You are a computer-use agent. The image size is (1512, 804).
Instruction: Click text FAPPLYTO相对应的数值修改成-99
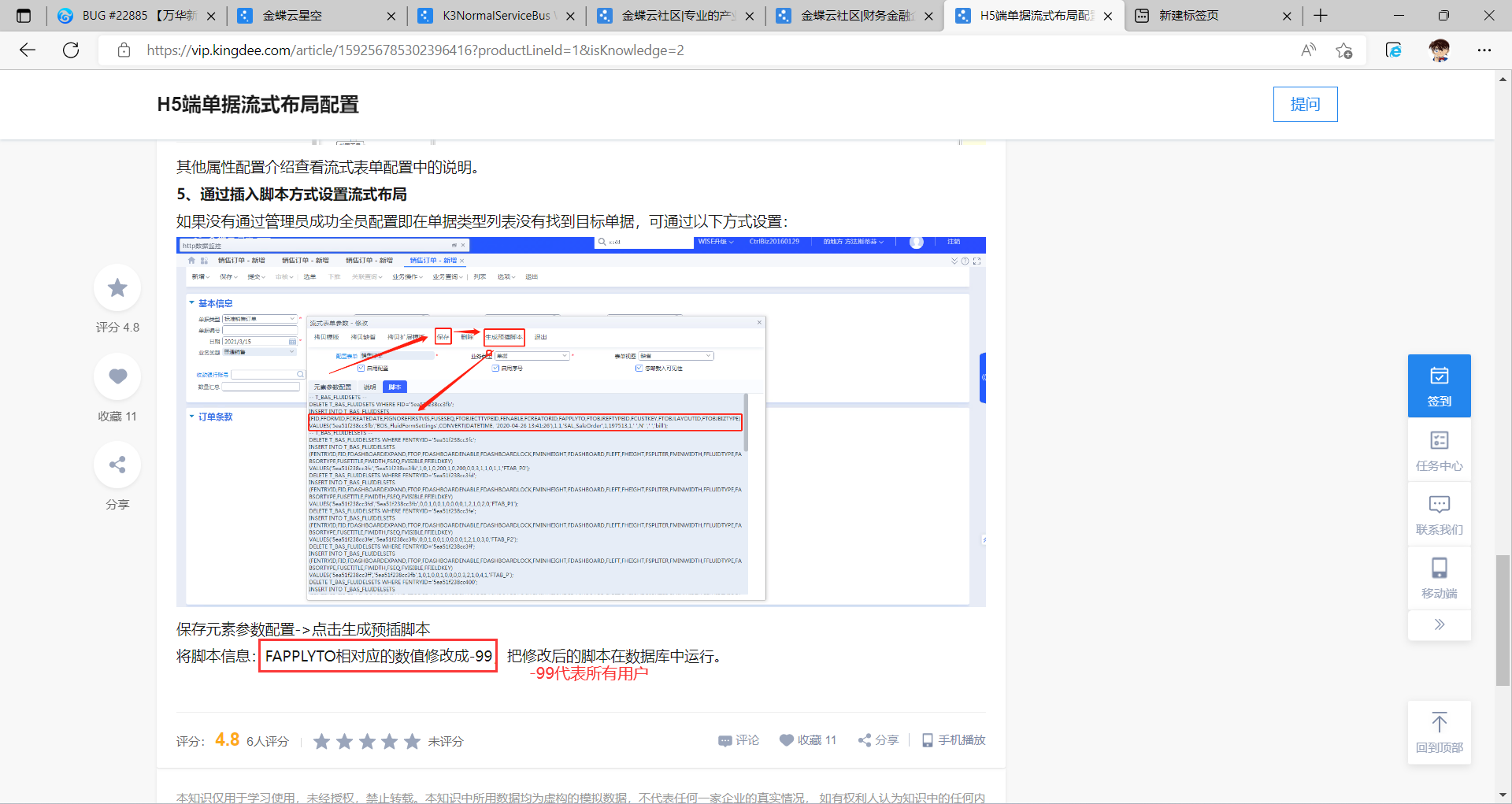point(378,656)
